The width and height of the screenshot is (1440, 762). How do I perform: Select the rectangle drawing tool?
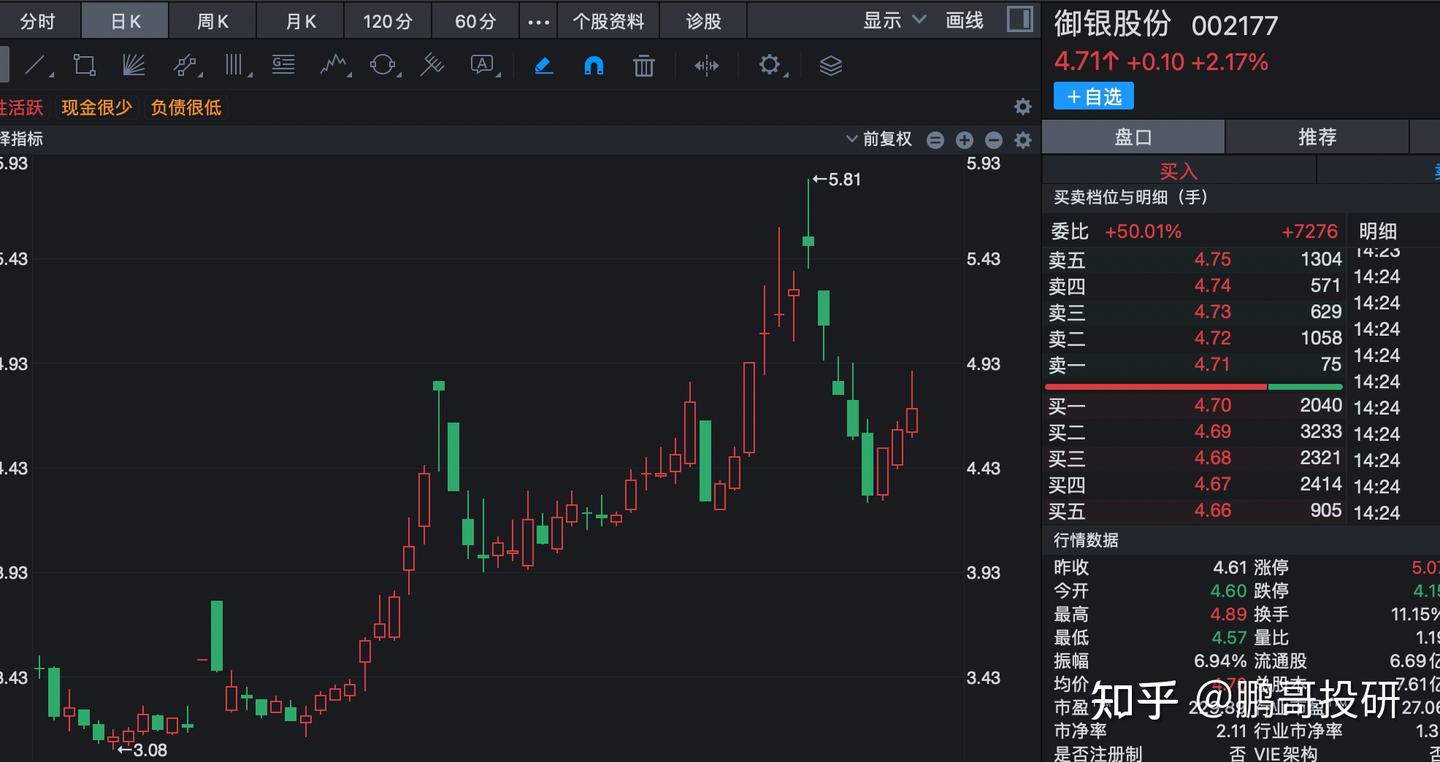[x=84, y=65]
